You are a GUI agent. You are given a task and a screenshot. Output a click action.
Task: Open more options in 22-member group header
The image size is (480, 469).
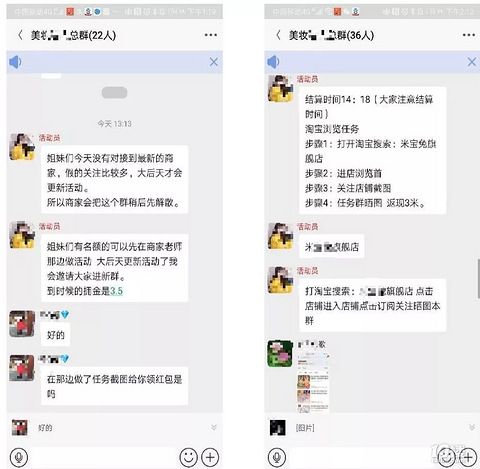pos(211,35)
